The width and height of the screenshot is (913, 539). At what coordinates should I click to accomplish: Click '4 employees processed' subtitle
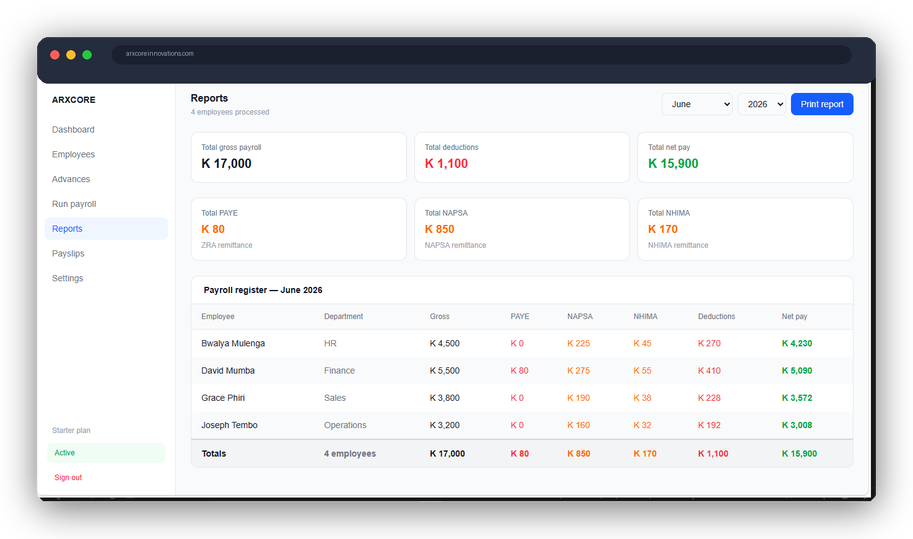click(x=230, y=112)
